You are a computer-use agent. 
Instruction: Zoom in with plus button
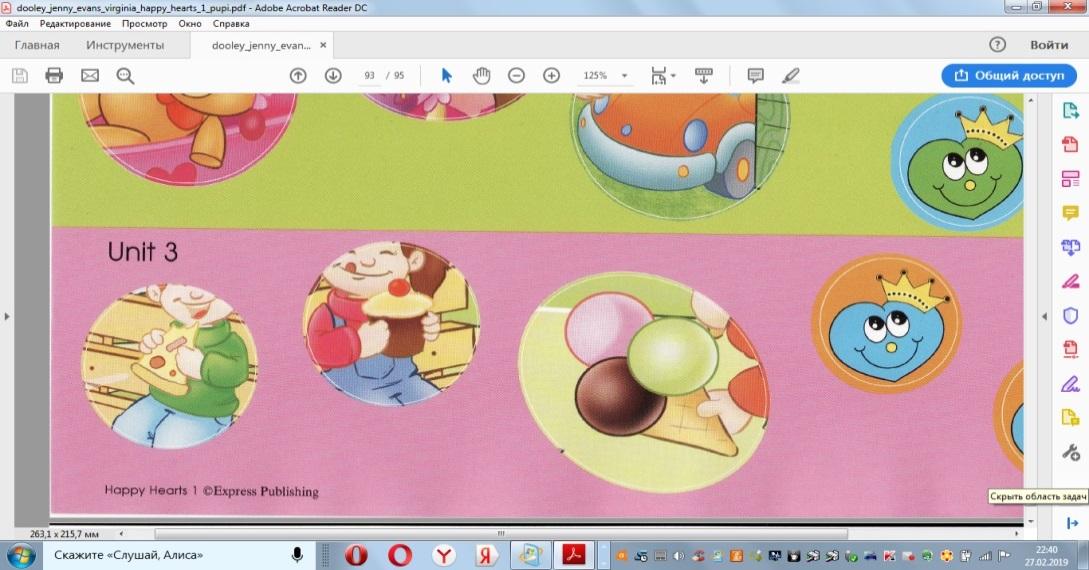pos(551,75)
